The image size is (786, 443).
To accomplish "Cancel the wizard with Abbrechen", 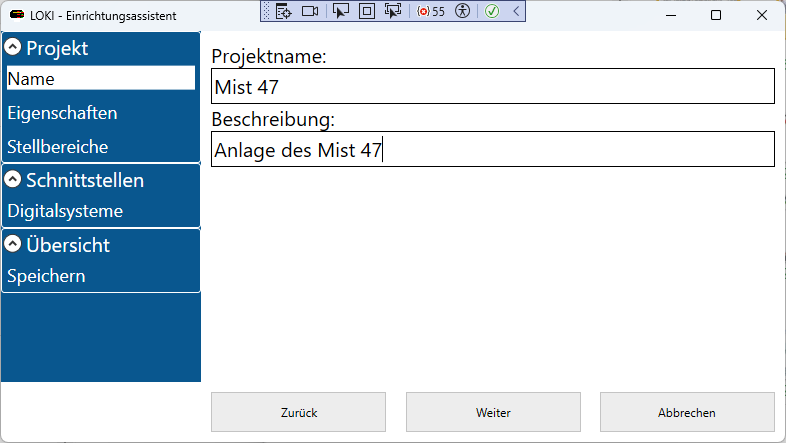I will pos(687,412).
